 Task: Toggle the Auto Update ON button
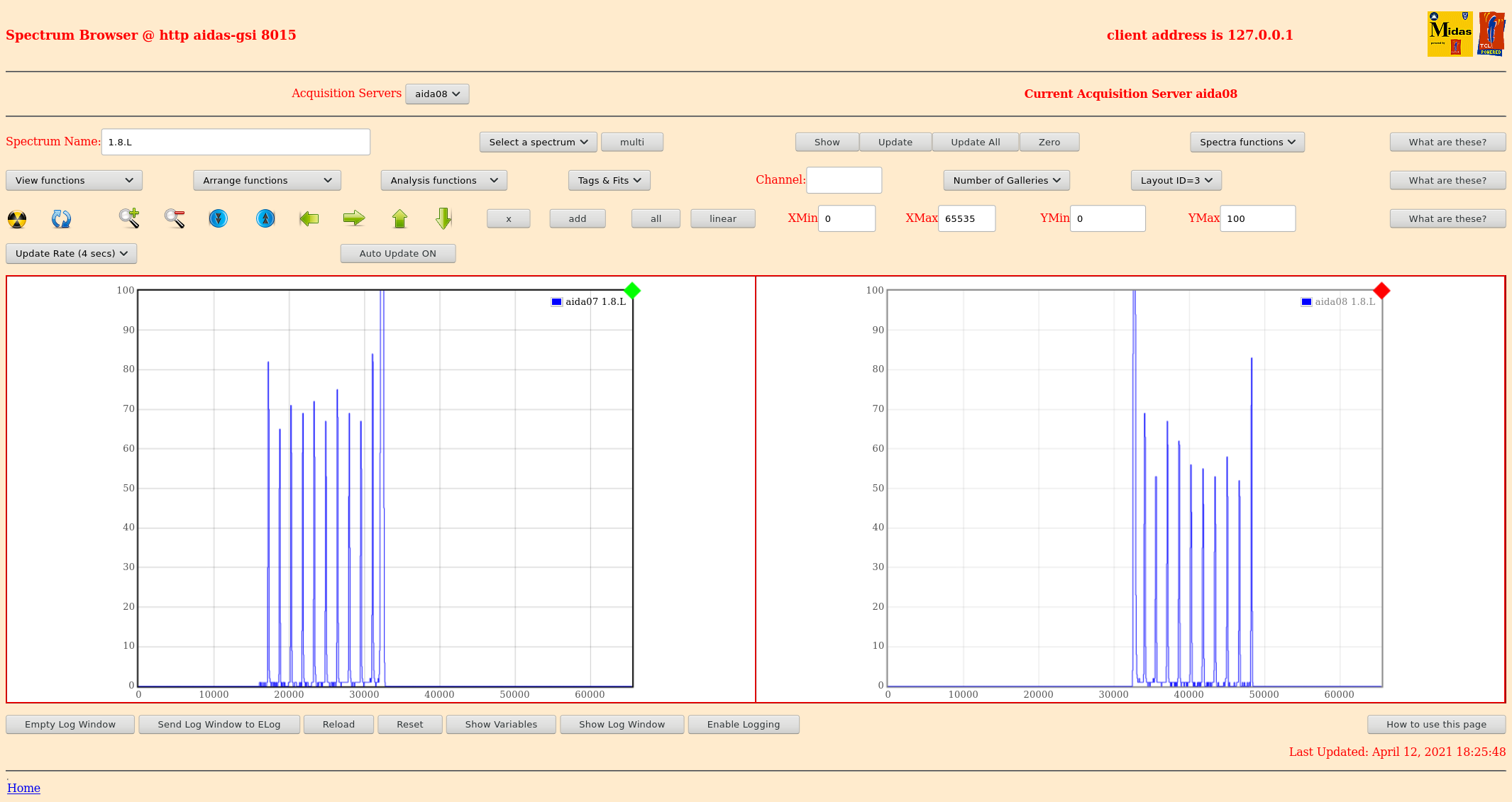pos(397,253)
